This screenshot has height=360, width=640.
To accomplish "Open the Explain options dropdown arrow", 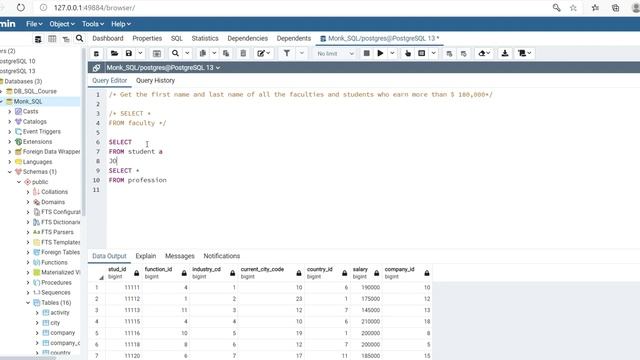I will pos(433,53).
